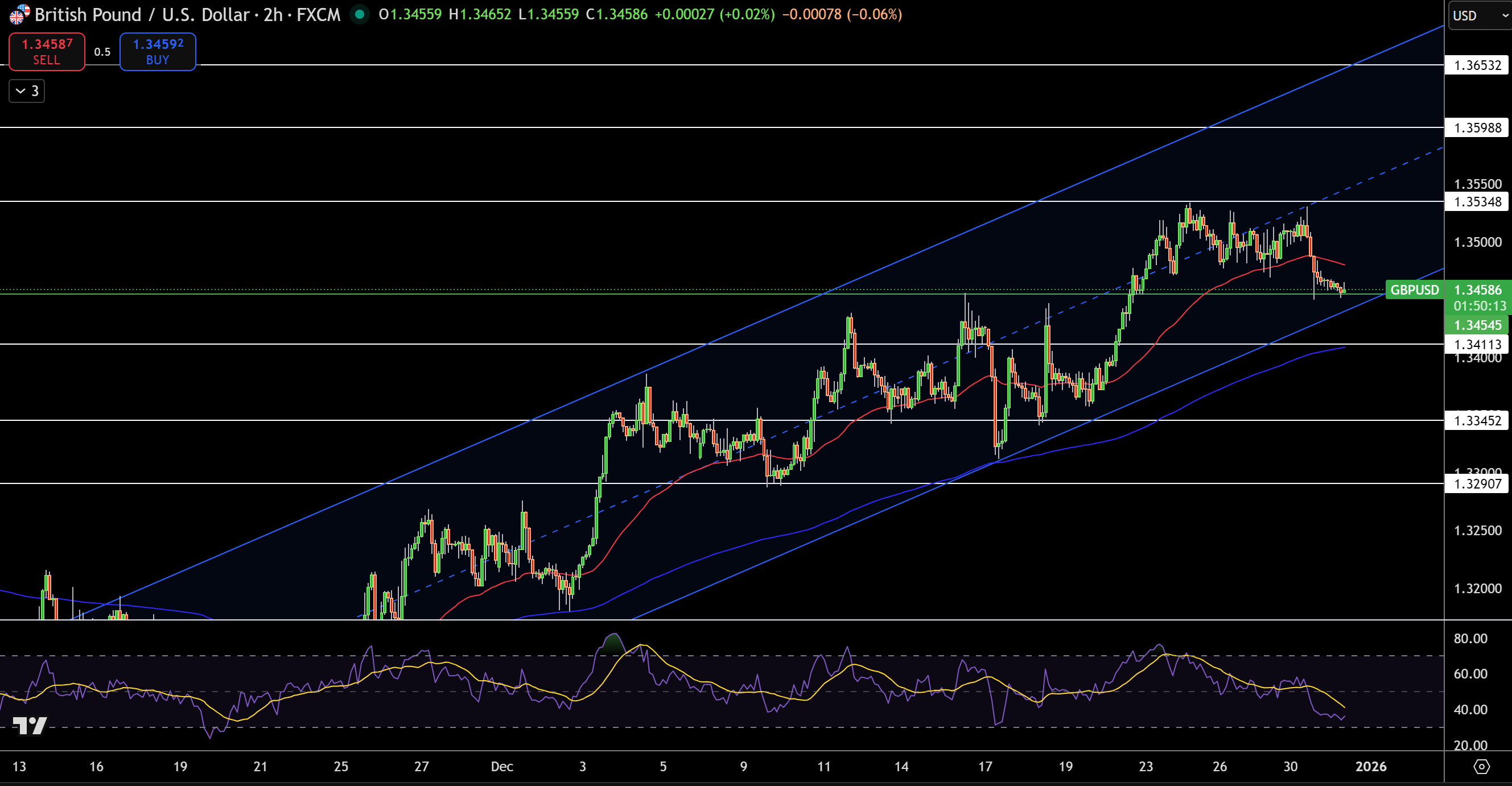1512x786 pixels.
Task: Click the 23 date label on time axis
Action: [1145, 766]
